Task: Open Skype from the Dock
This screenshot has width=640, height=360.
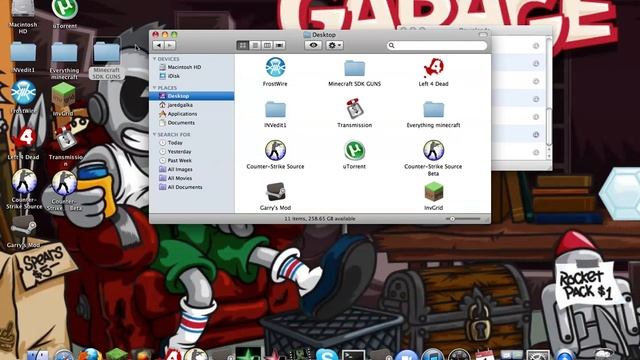Action: 327,353
